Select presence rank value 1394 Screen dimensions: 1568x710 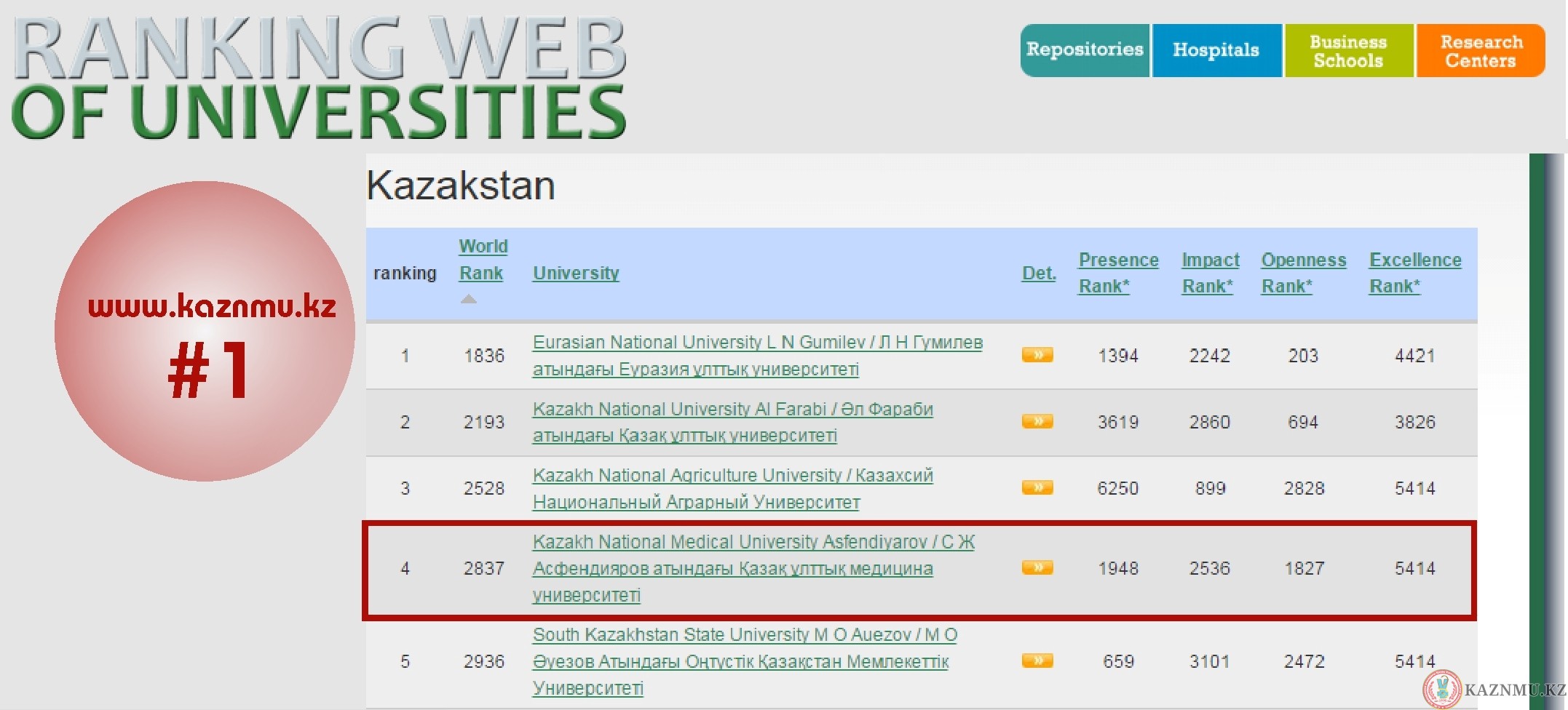point(1118,356)
